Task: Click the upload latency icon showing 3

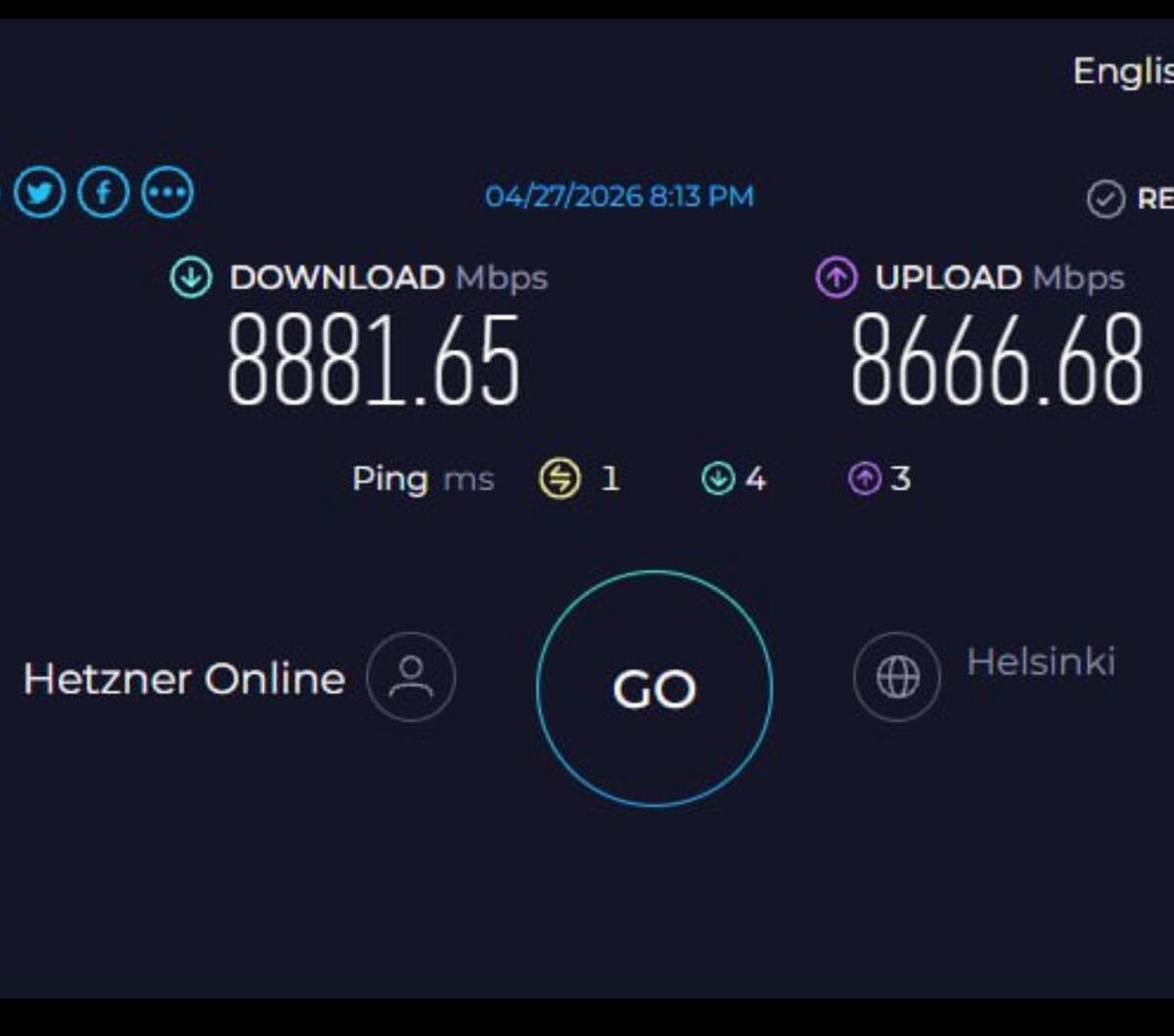Action: (x=865, y=478)
